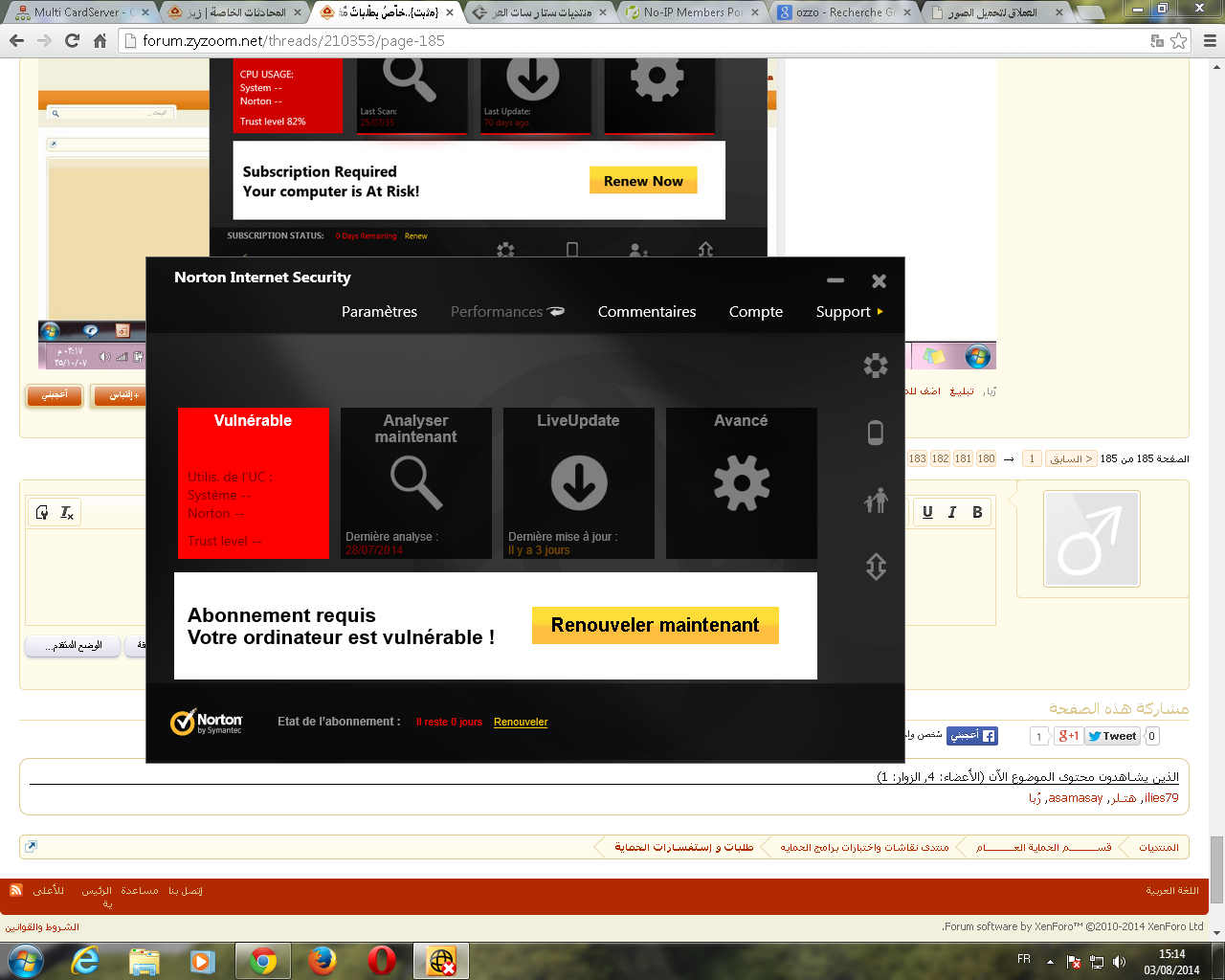This screenshot has height=980, width=1225.
Task: Click the Italic I editor button
Action: 952,512
